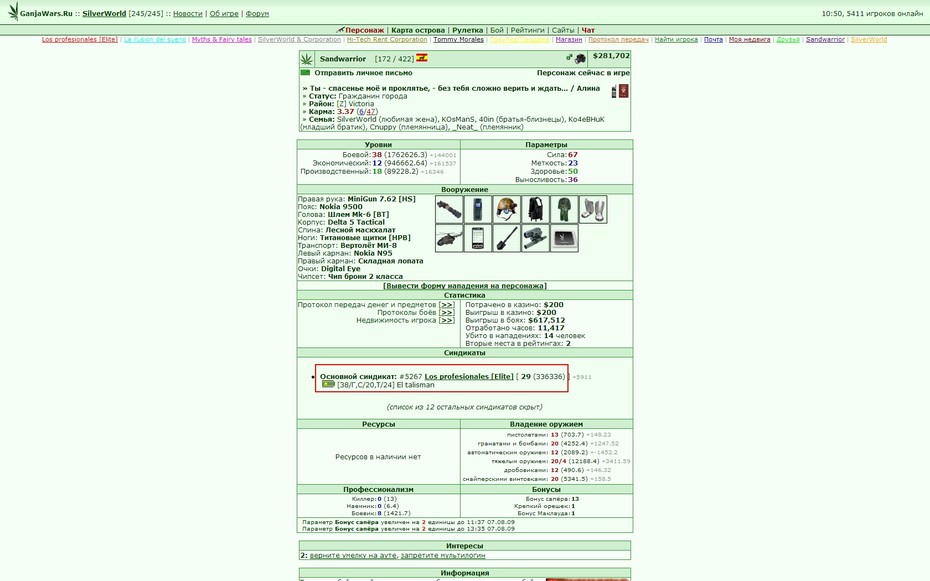Open the Nokia N95 phone thumbnail
The width and height of the screenshot is (930, 581).
click(477, 238)
